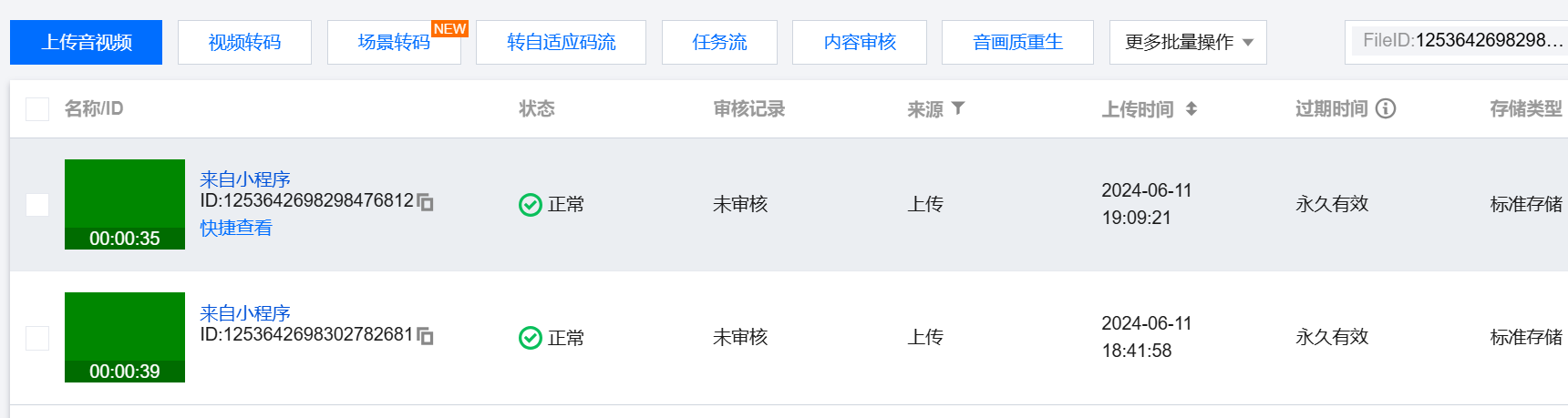Click the 00:00:39 video thumbnail
The height and width of the screenshot is (418, 1568).
click(x=125, y=337)
